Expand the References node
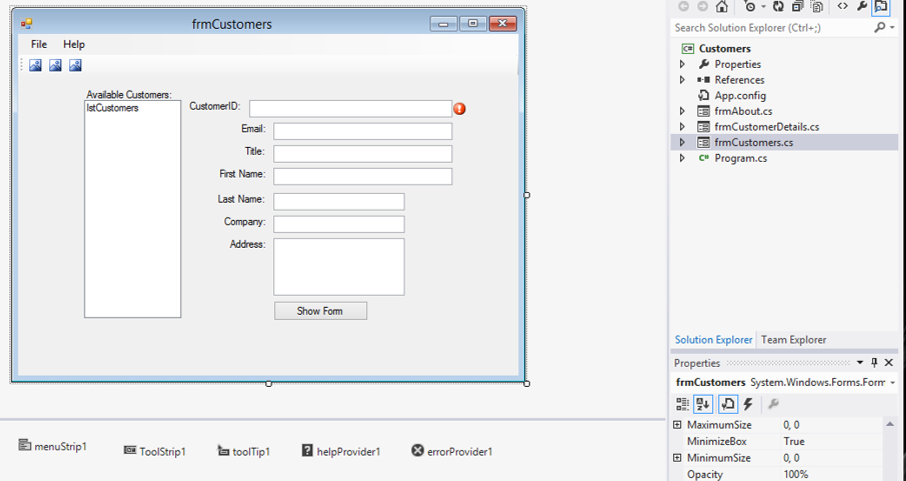Screen dimensions: 906x481 pyautogui.click(x=682, y=80)
